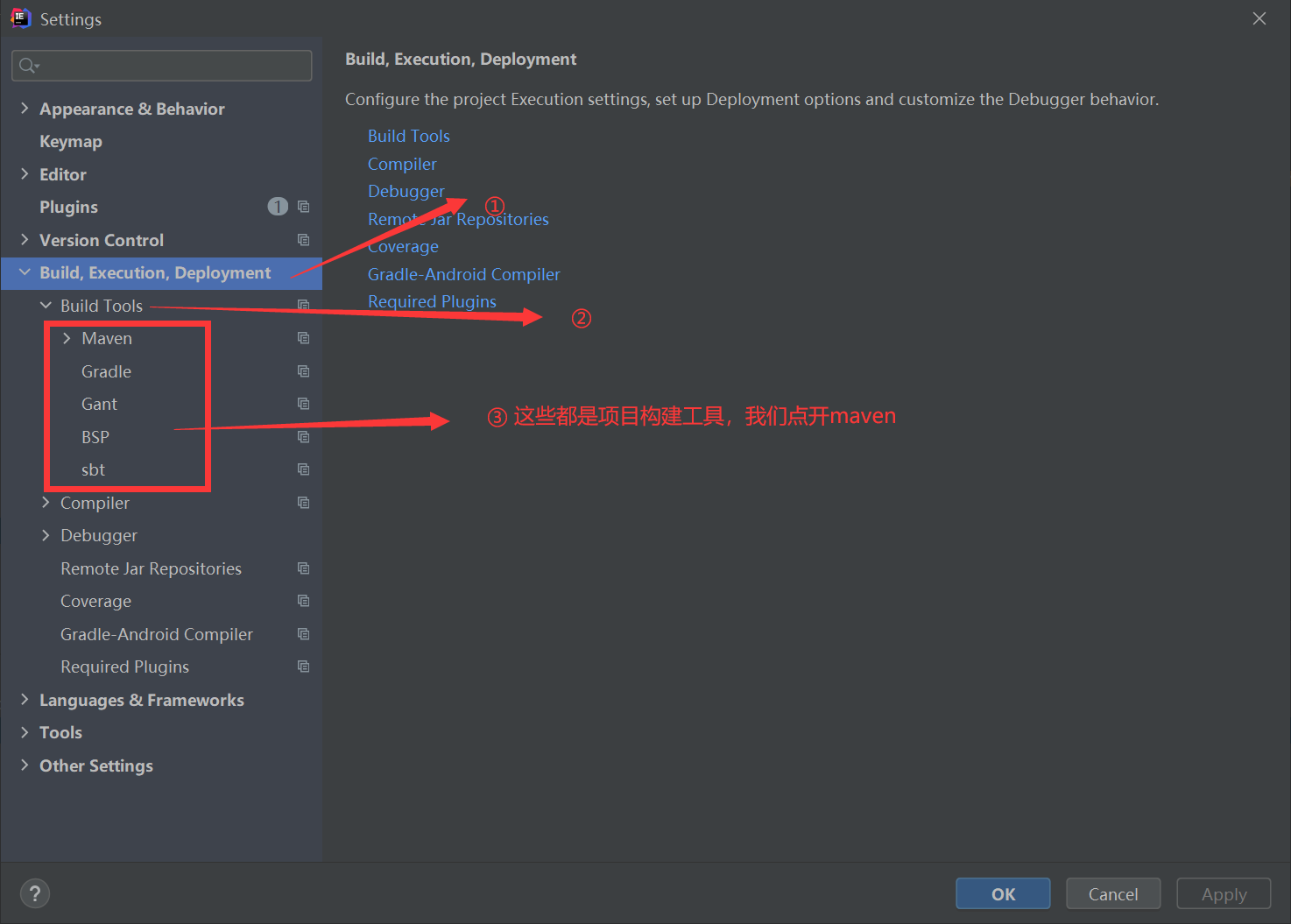The image size is (1291, 924).
Task: Open the help question mark button
Action: click(35, 893)
